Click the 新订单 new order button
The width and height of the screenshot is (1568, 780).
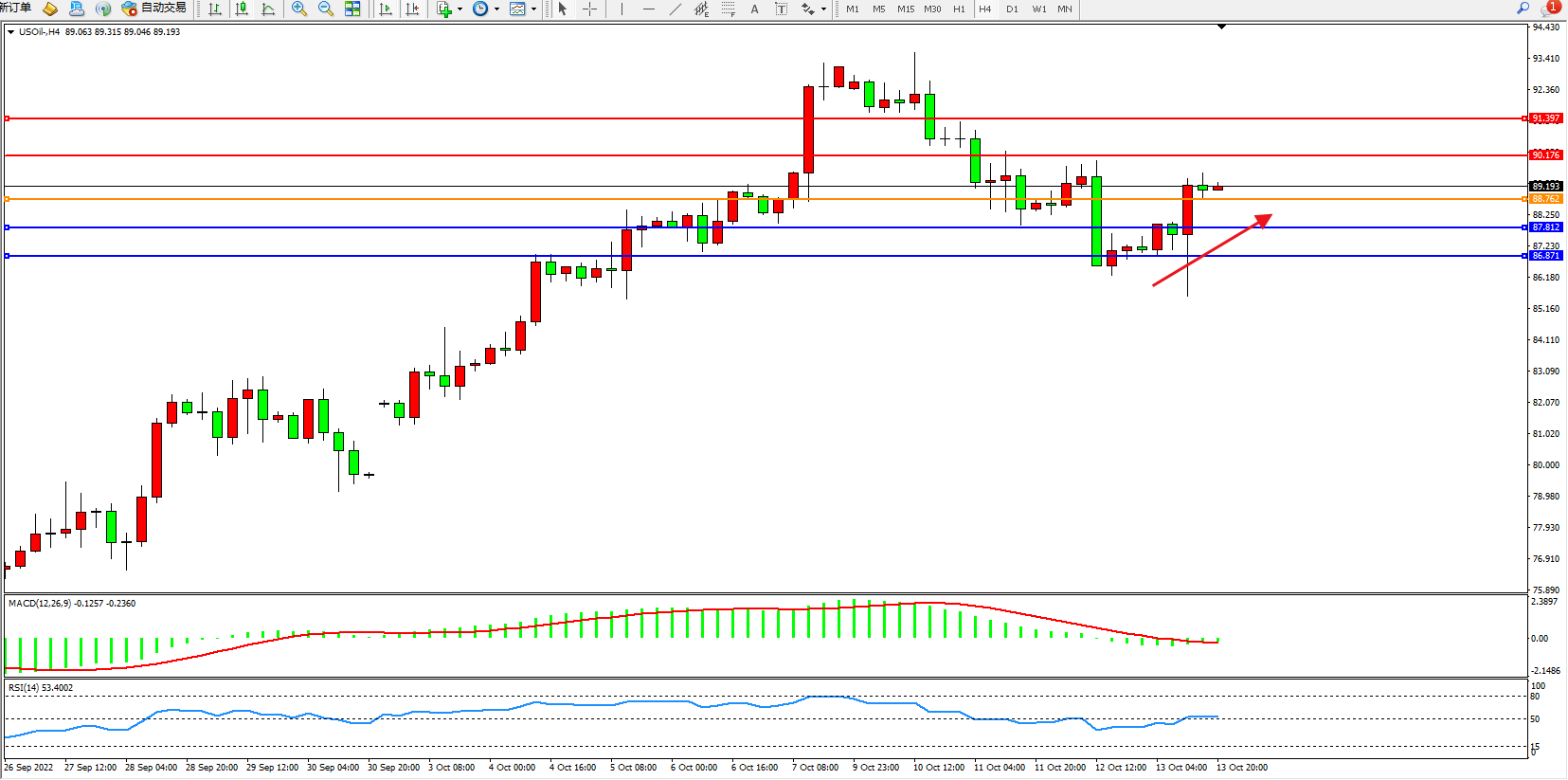[x=15, y=9]
